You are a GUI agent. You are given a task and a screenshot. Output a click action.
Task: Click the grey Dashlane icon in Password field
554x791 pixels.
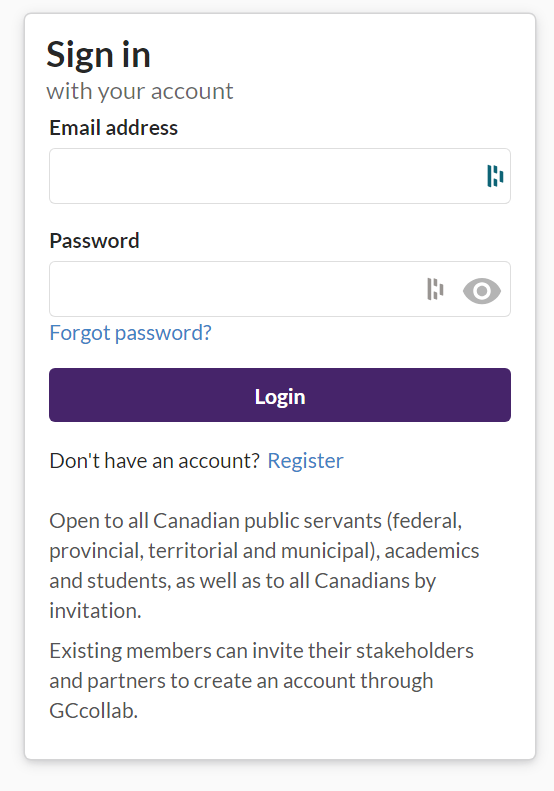435,289
